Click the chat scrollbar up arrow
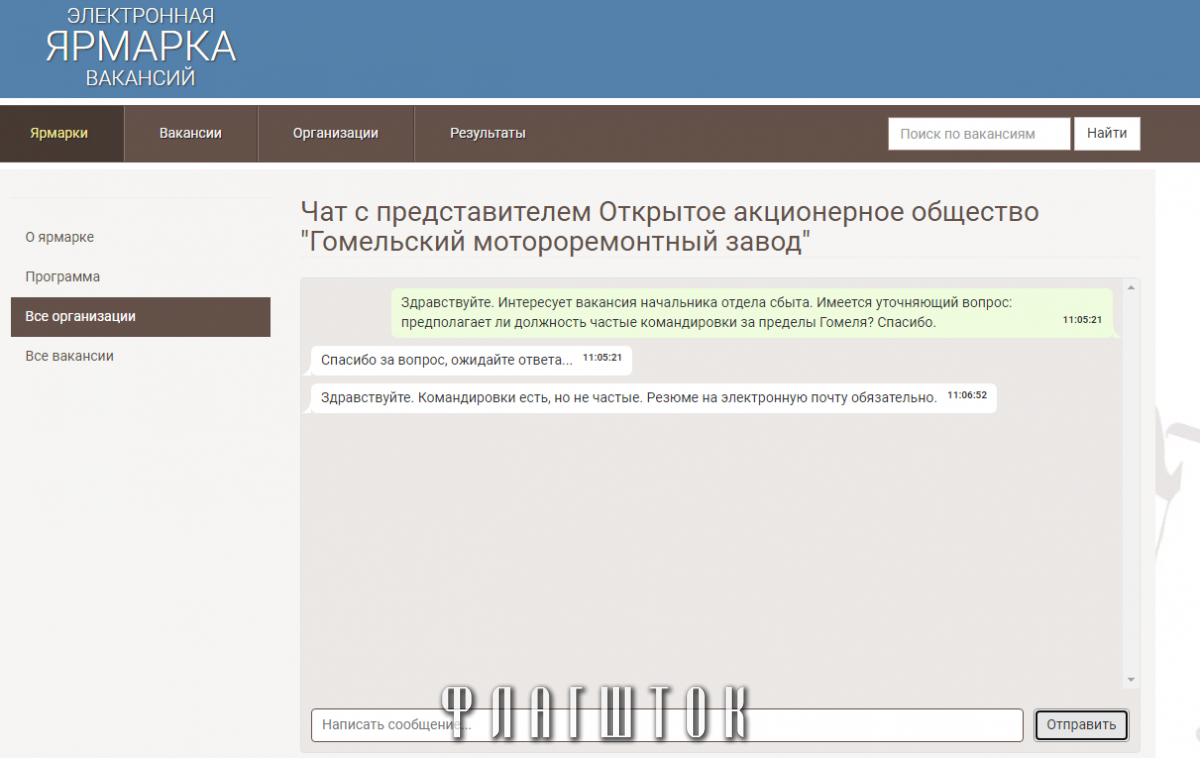The height and width of the screenshot is (758, 1200). (x=1131, y=287)
